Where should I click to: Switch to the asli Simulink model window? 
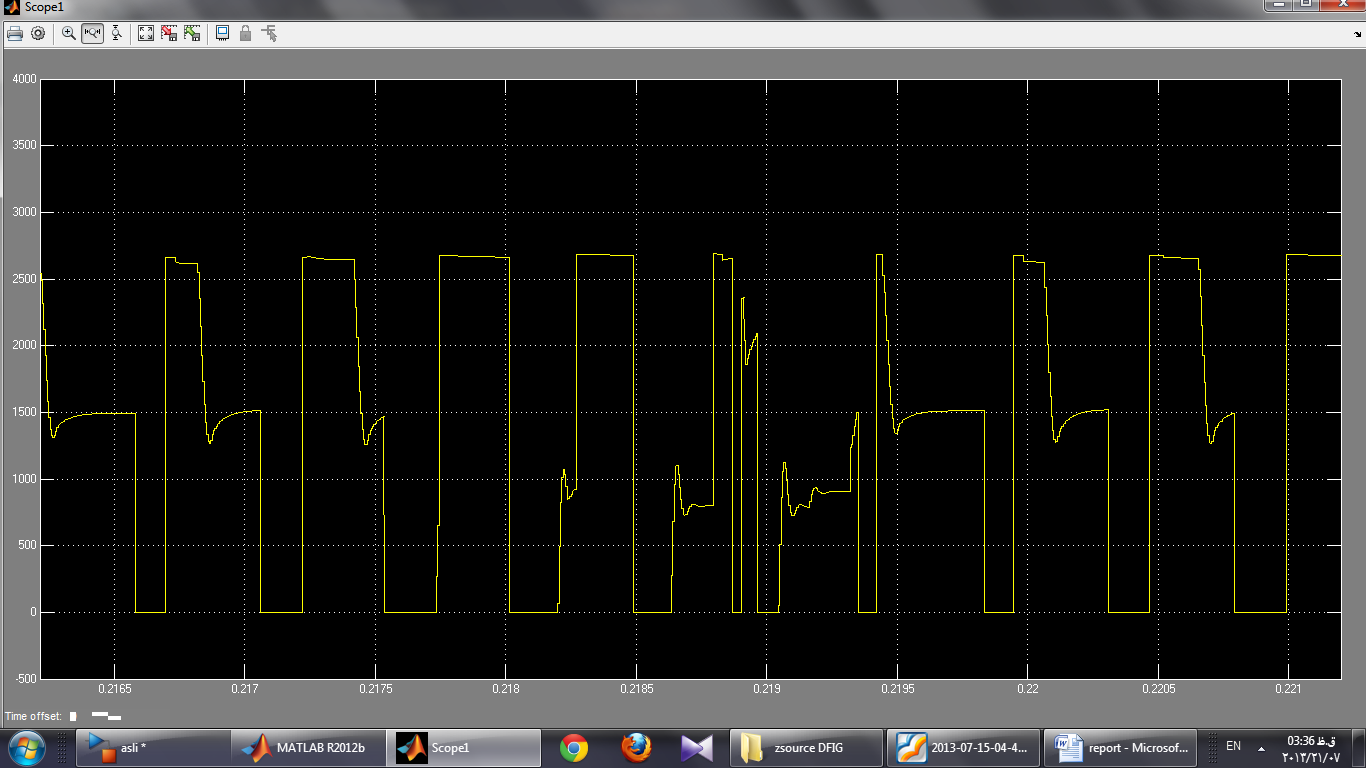click(x=153, y=747)
